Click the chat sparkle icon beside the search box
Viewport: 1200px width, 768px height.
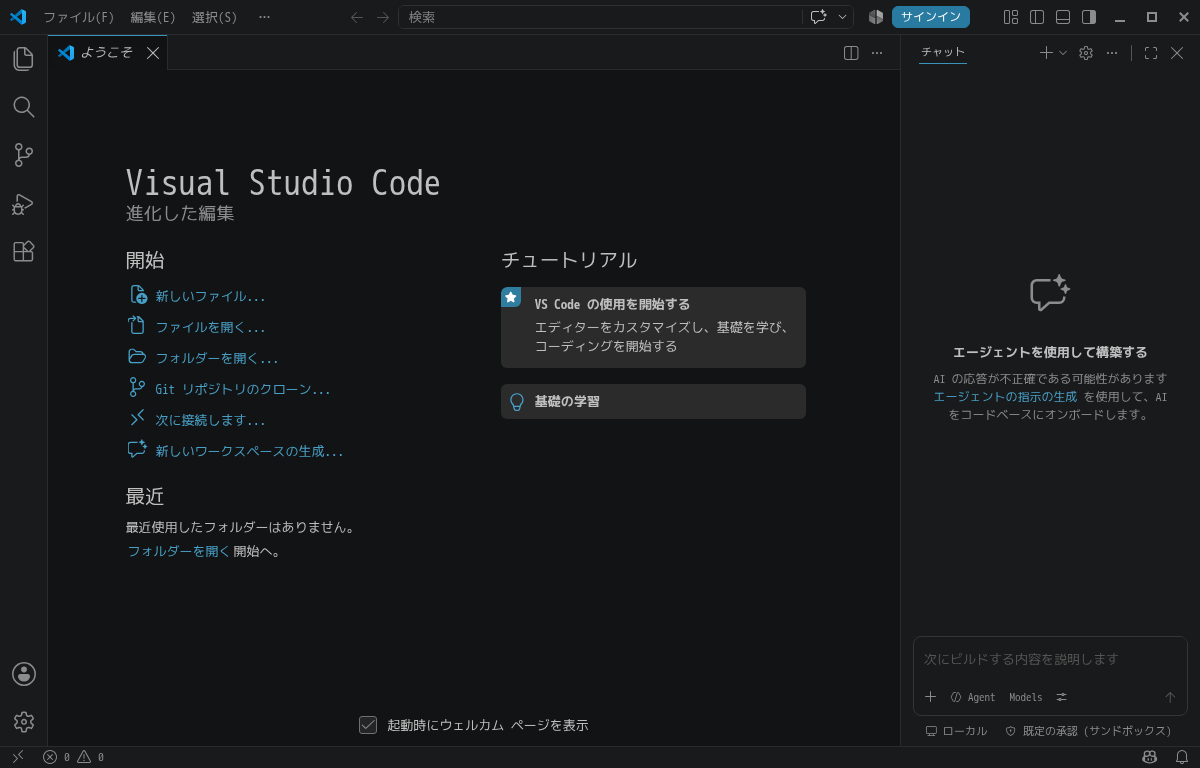point(819,17)
